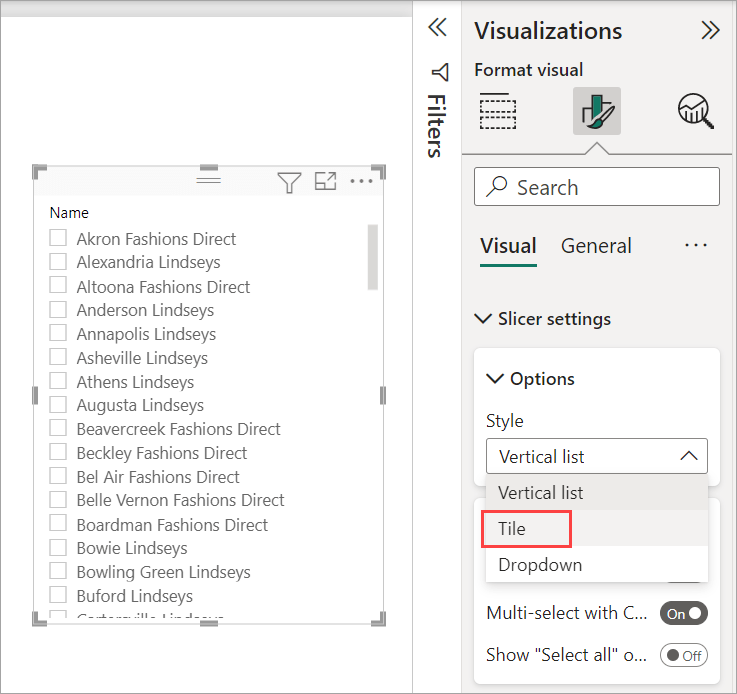The width and height of the screenshot is (737, 694).
Task: Turn off Multi-select with Ctrl toggle
Action: pyautogui.click(x=683, y=614)
